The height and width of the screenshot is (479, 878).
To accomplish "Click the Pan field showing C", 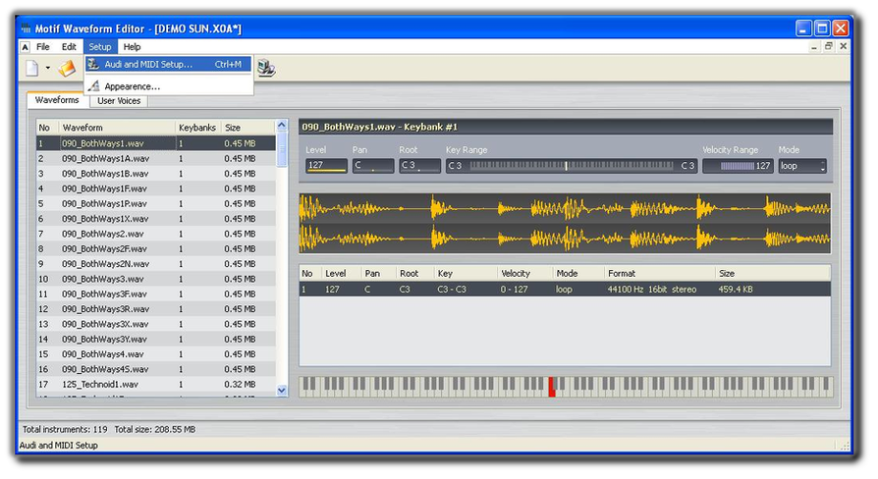I will (x=373, y=166).
